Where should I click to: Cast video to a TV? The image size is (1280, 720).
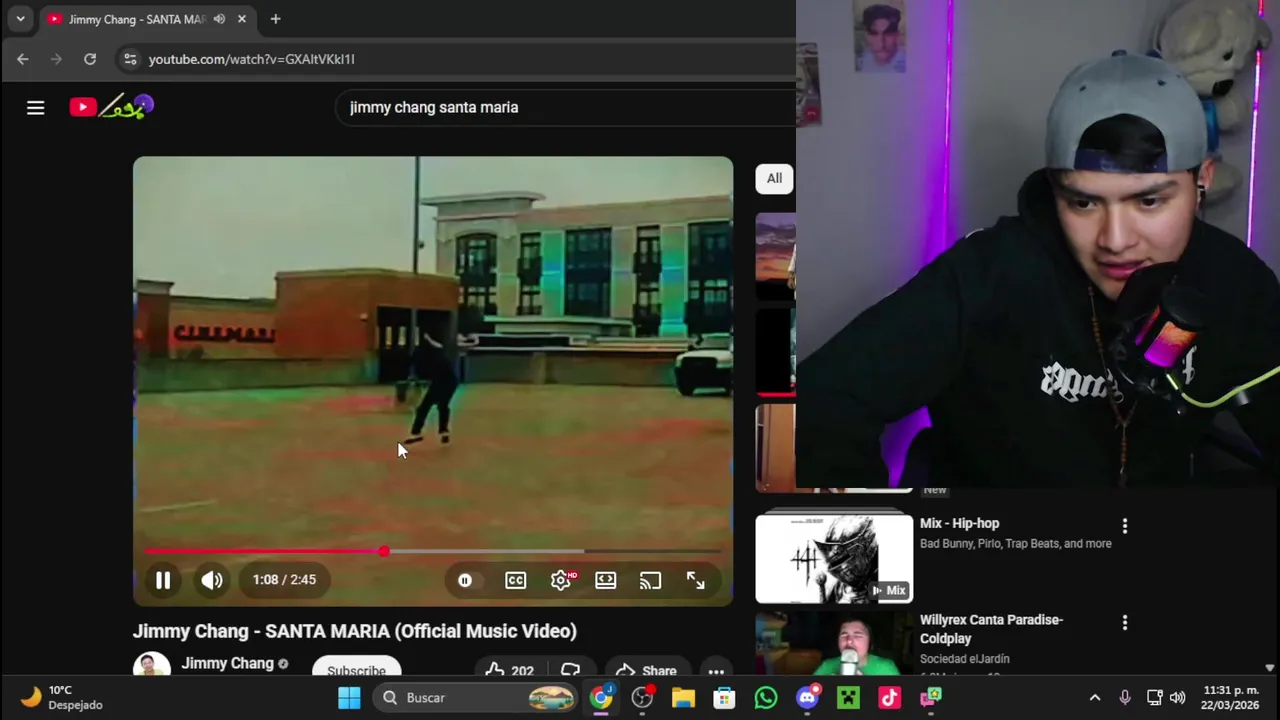click(x=651, y=580)
